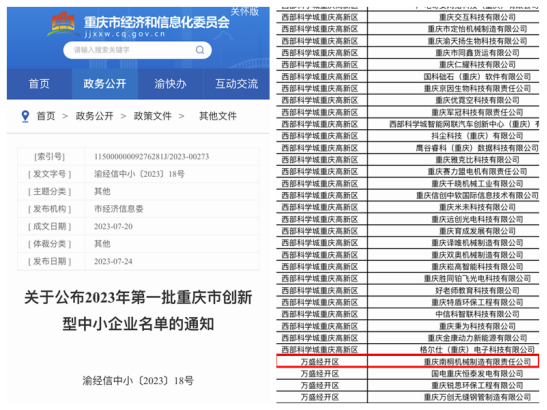
Task: Open the 首页 navigation tab
Action: tap(39, 84)
